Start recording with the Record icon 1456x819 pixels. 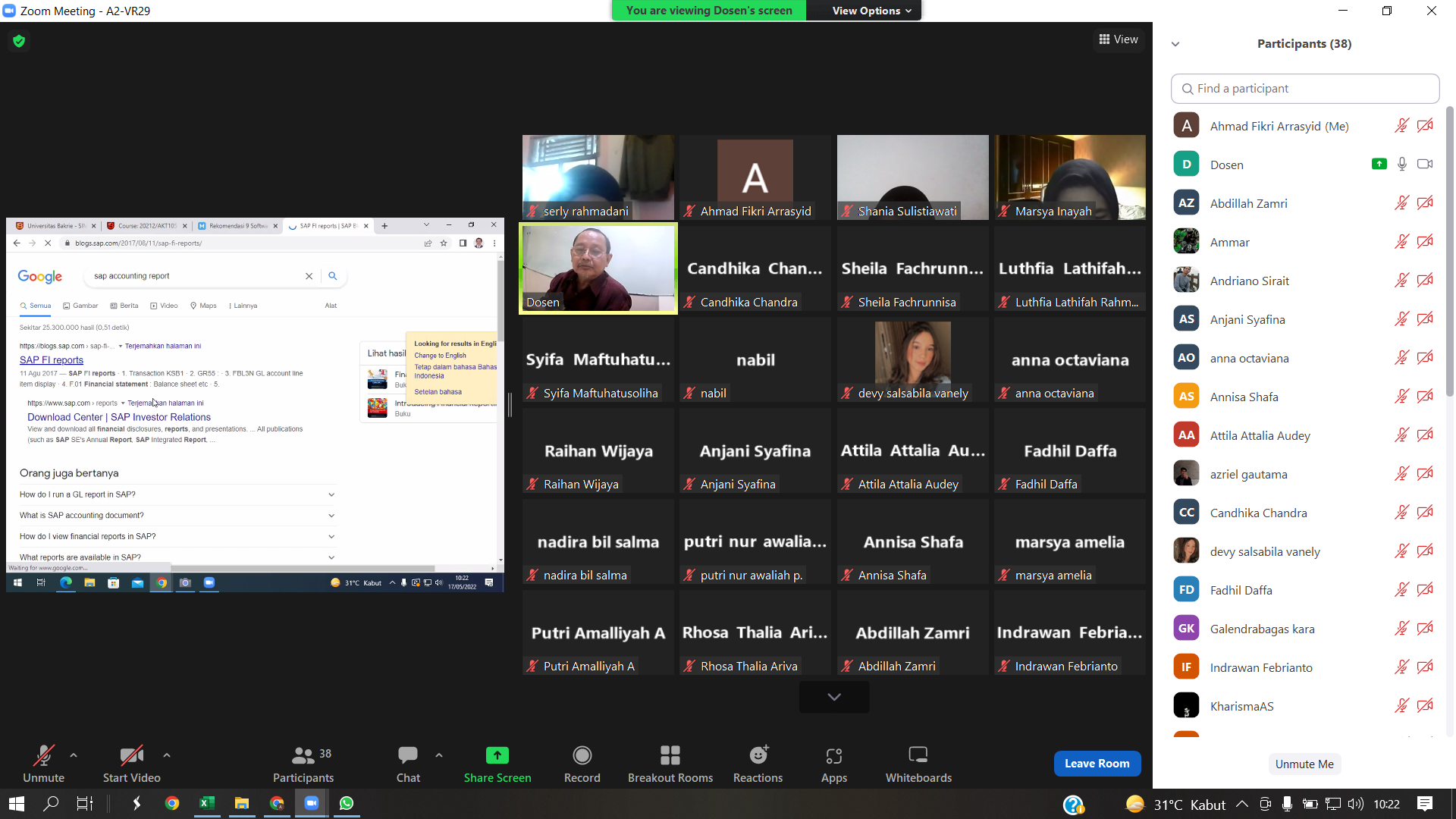(582, 755)
